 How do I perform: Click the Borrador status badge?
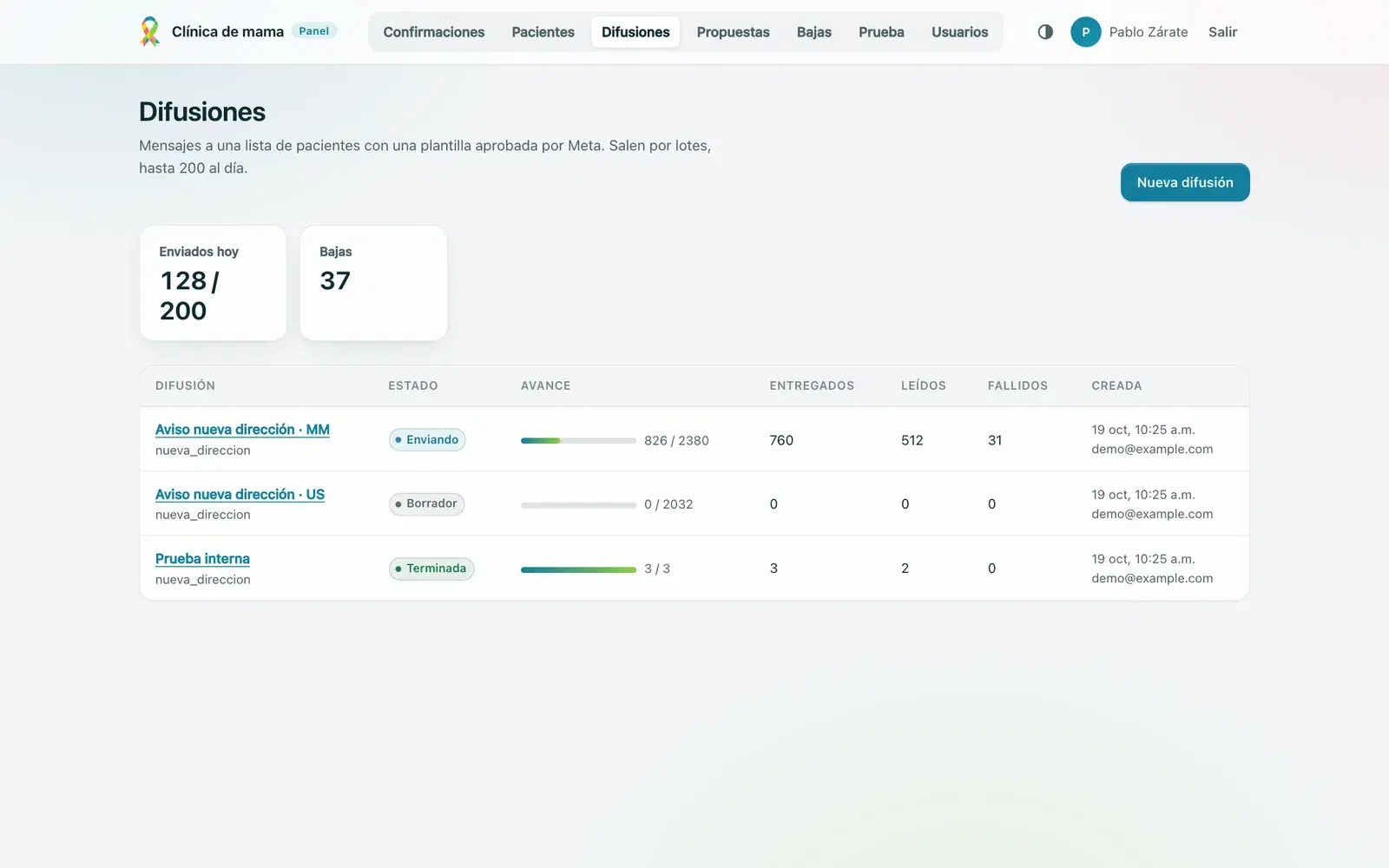[426, 504]
